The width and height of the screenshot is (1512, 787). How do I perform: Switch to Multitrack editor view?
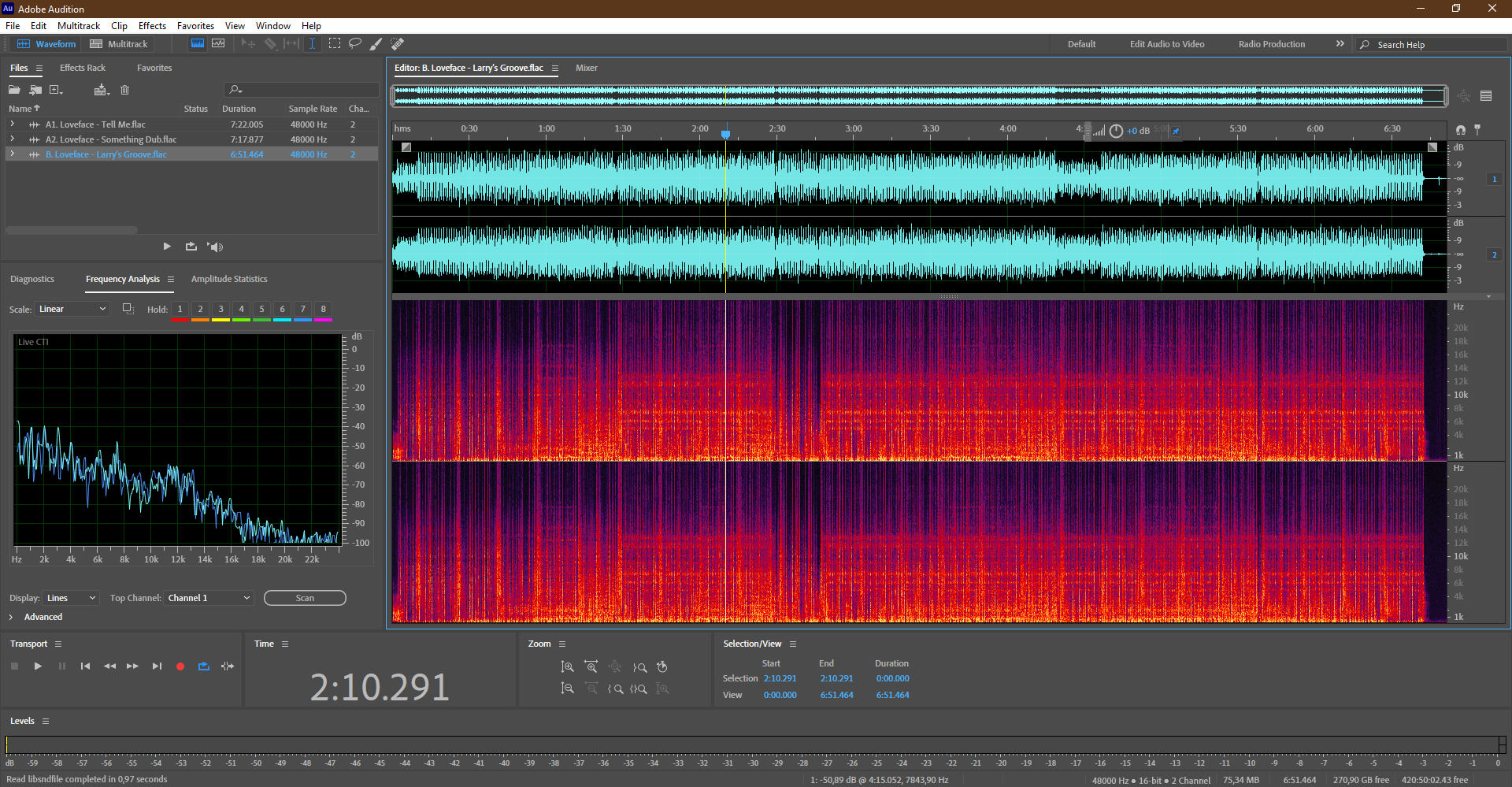pyautogui.click(x=119, y=44)
